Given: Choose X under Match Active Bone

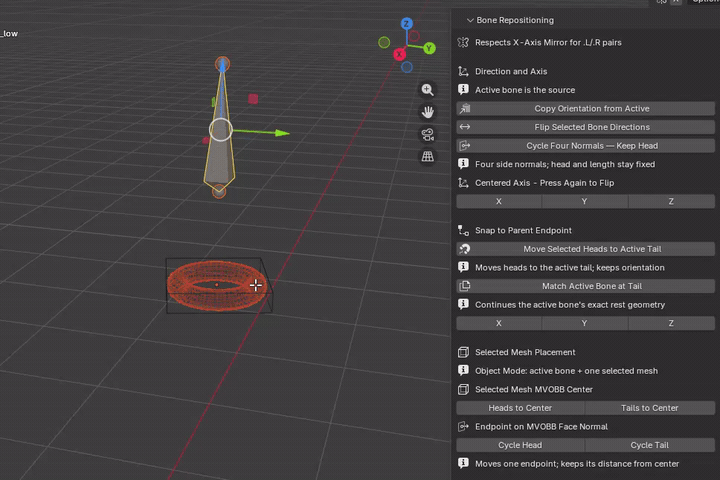Looking at the screenshot, I should click(499, 323).
